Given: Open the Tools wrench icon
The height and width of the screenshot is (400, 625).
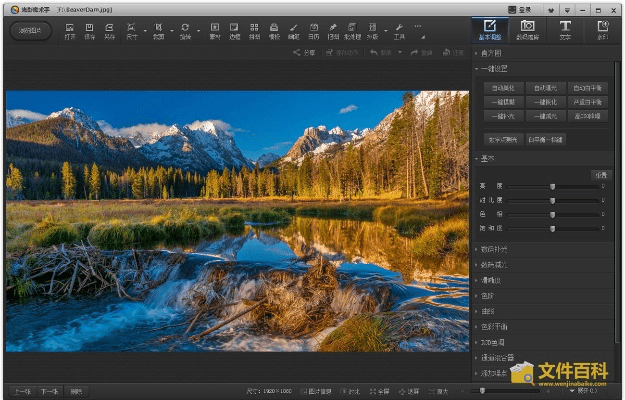Looking at the screenshot, I should [399, 30].
